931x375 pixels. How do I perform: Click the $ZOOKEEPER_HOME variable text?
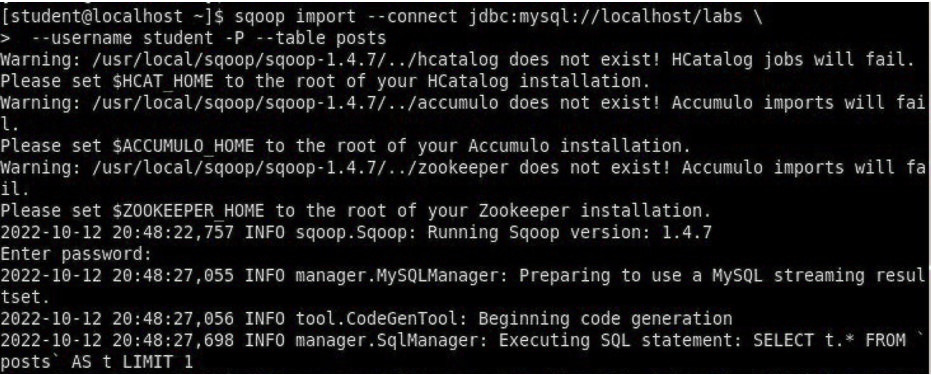click(x=187, y=211)
